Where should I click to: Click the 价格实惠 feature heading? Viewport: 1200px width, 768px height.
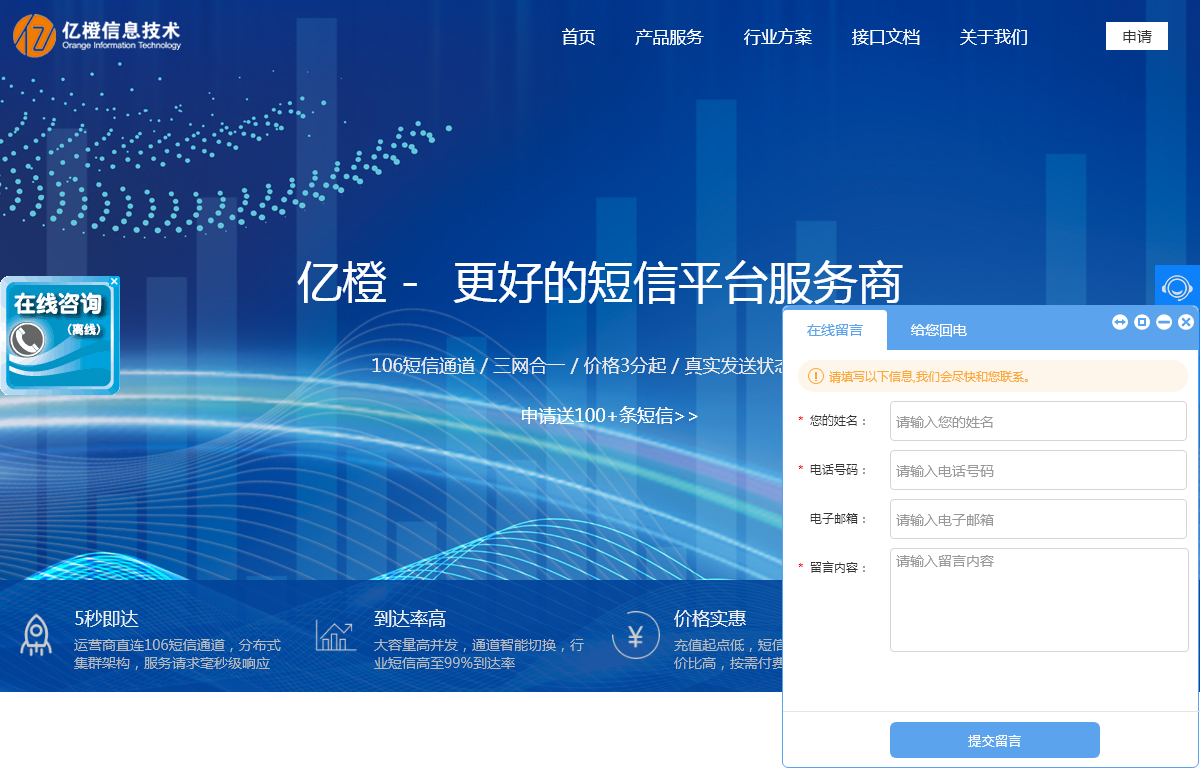710,619
